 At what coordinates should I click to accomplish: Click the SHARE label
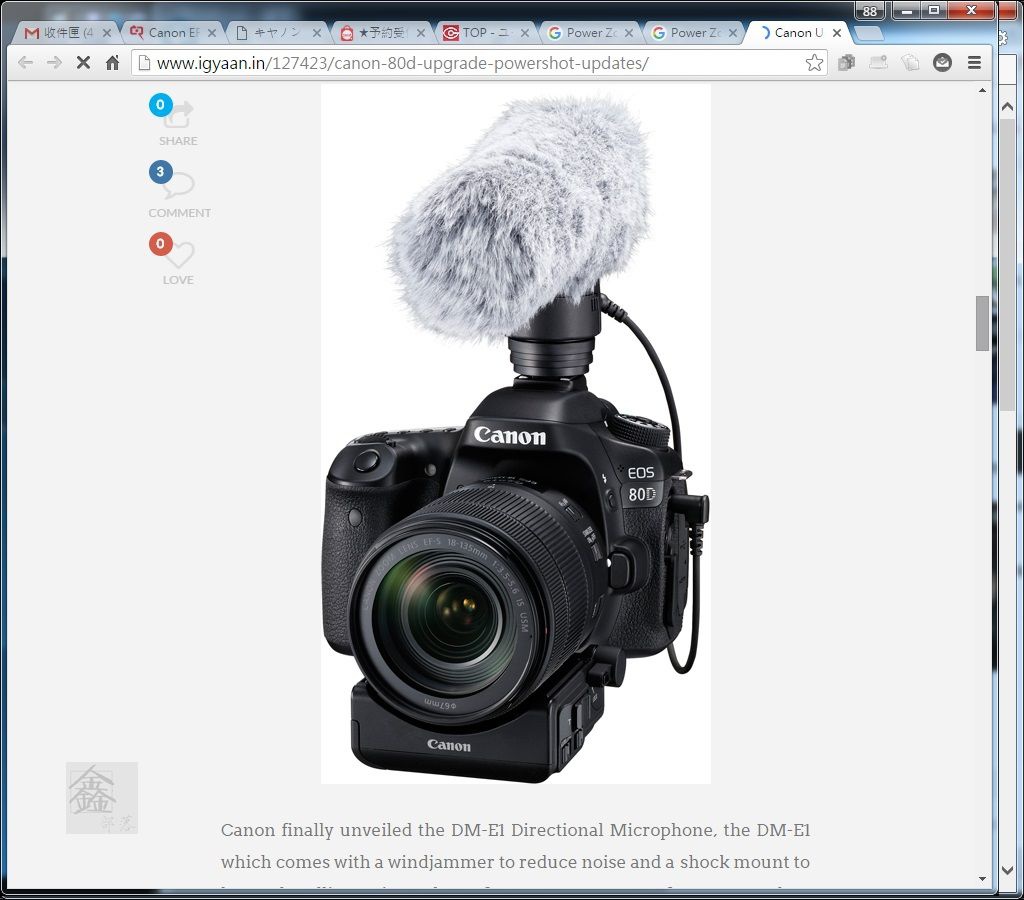(x=178, y=141)
